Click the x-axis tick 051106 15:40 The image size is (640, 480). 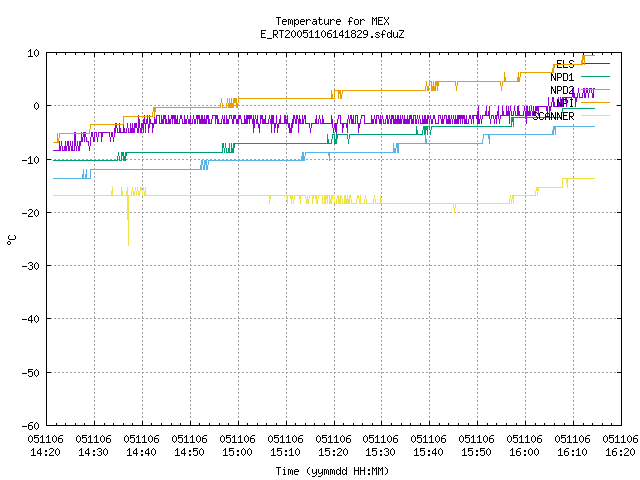(x=428, y=446)
